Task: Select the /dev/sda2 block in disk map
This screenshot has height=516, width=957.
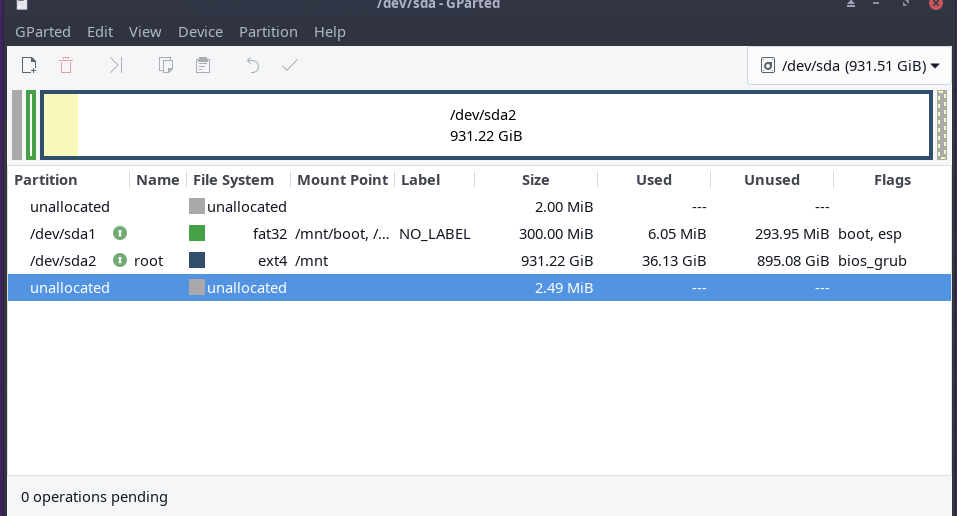Action: tap(486, 125)
